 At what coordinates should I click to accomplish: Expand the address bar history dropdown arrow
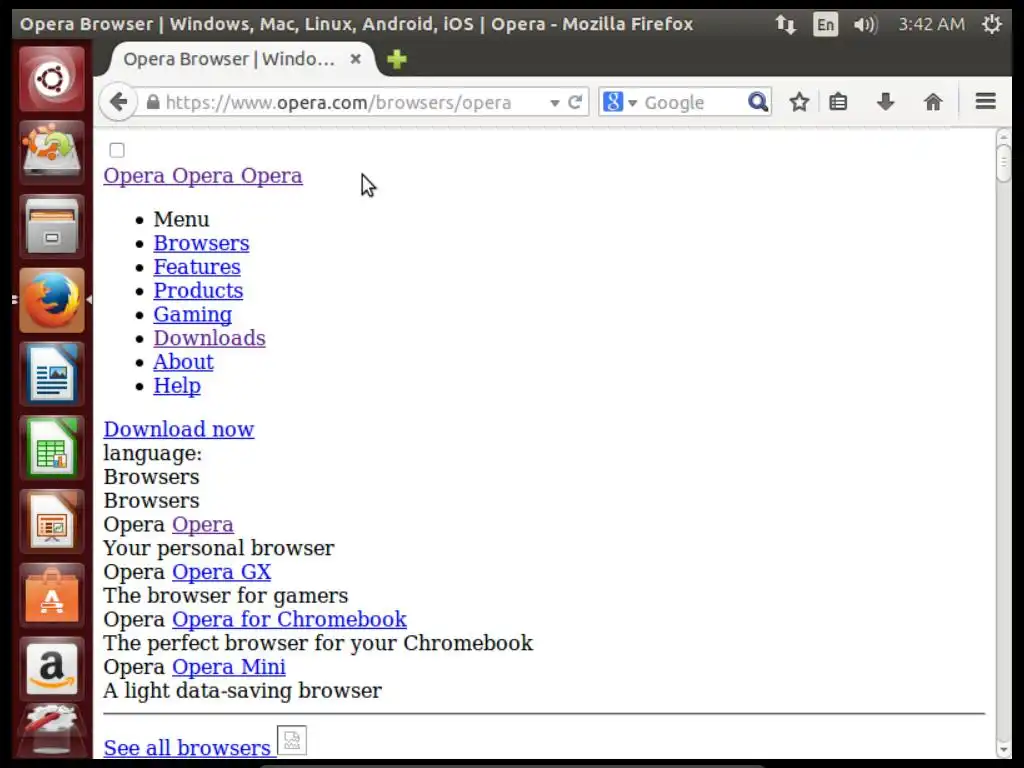[x=554, y=103]
